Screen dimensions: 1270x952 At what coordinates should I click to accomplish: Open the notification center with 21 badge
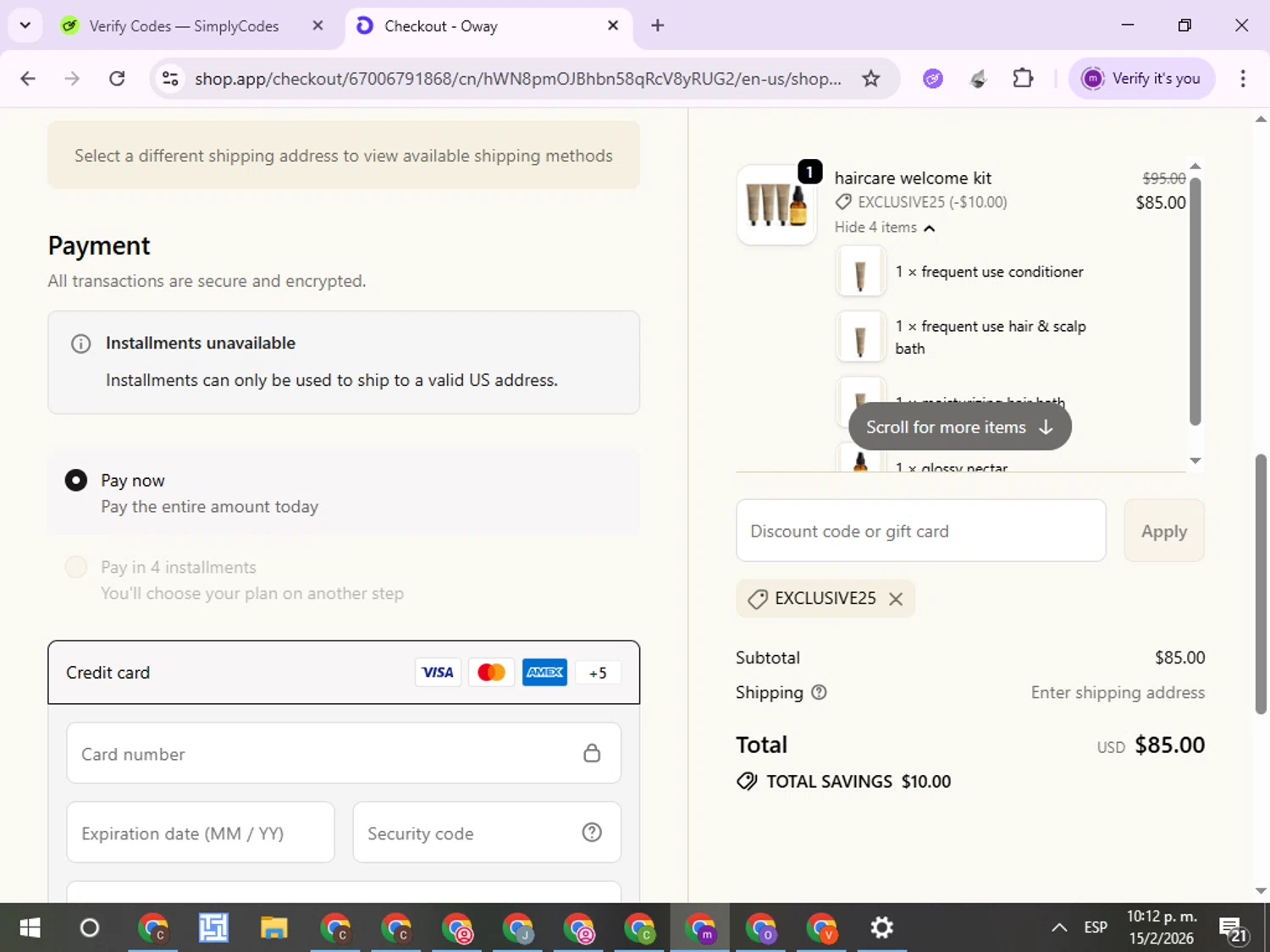pos(1233,928)
